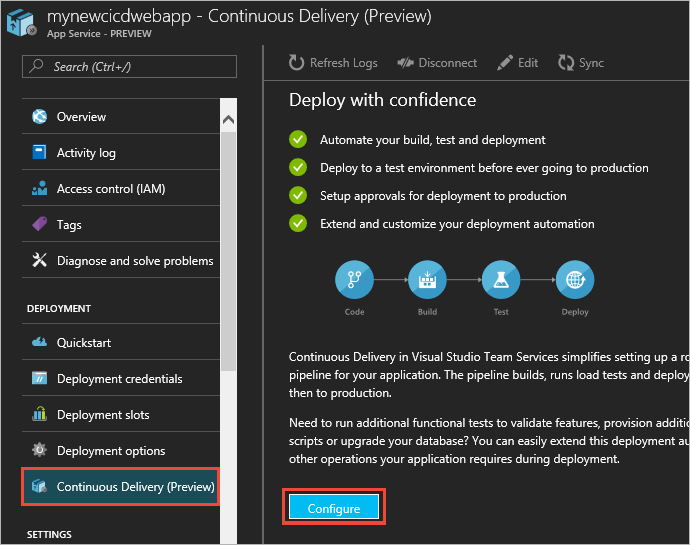Select Diagnose and solve problems
This screenshot has width=690, height=545.
click(121, 260)
